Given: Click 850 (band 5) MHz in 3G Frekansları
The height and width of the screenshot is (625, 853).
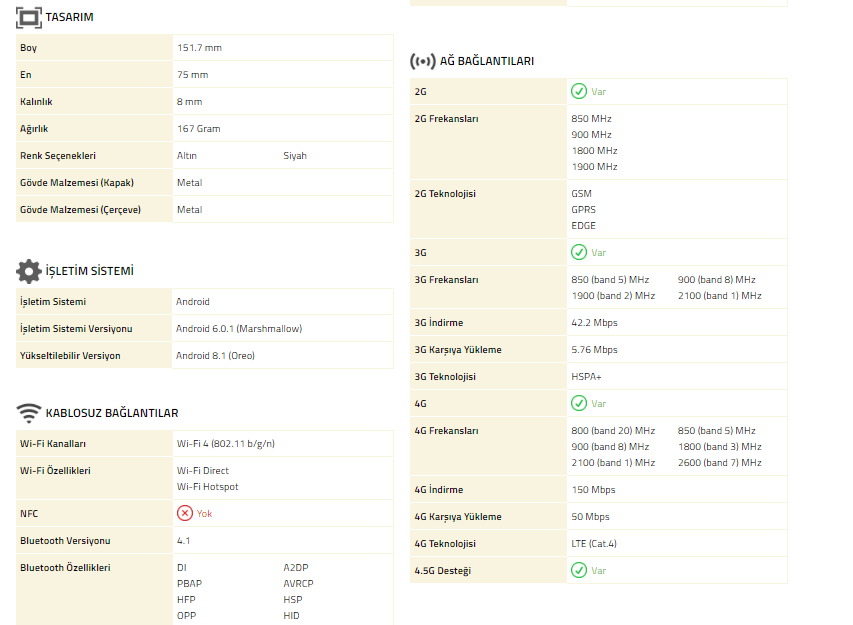Looking at the screenshot, I should coord(610,280).
